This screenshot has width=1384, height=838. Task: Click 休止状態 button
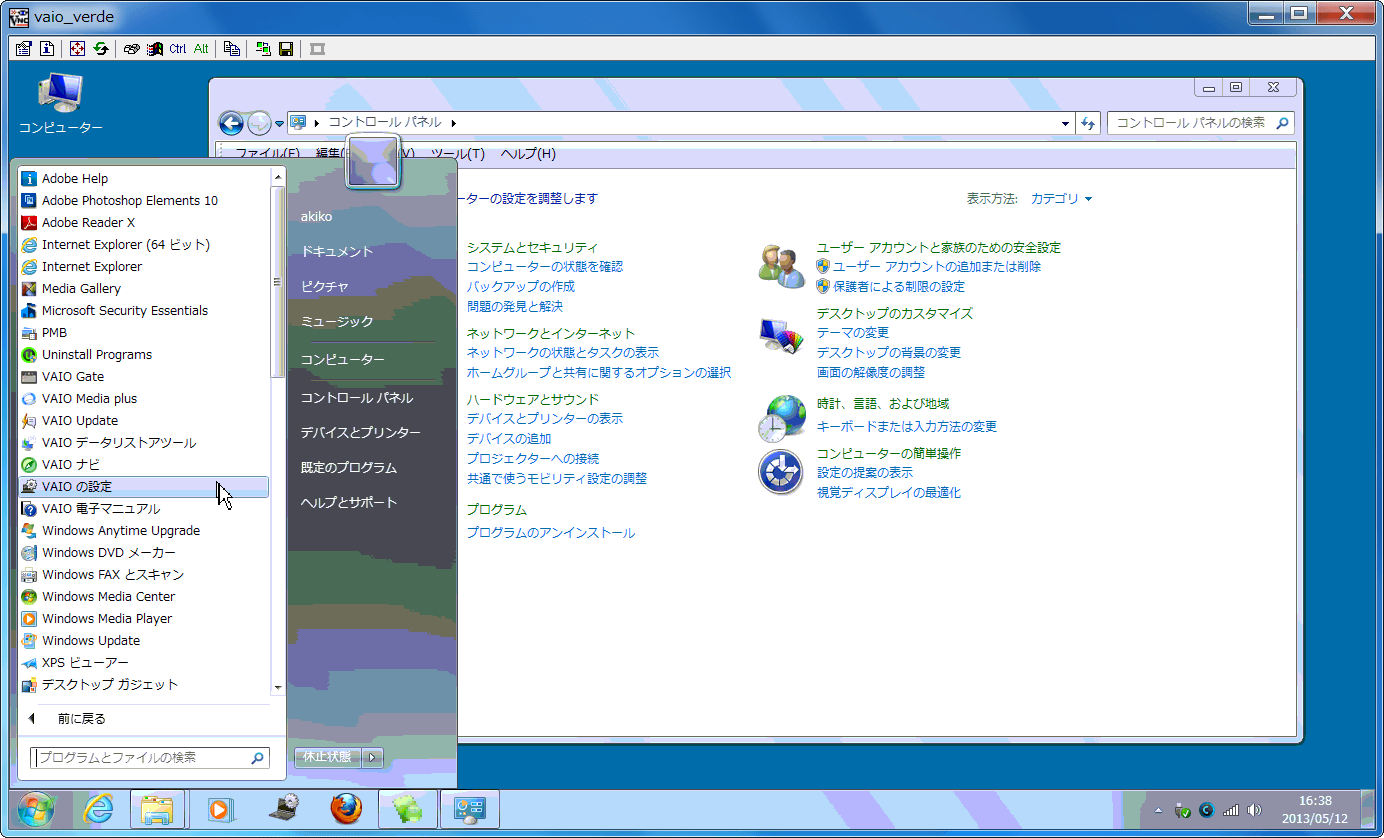[x=328, y=757]
